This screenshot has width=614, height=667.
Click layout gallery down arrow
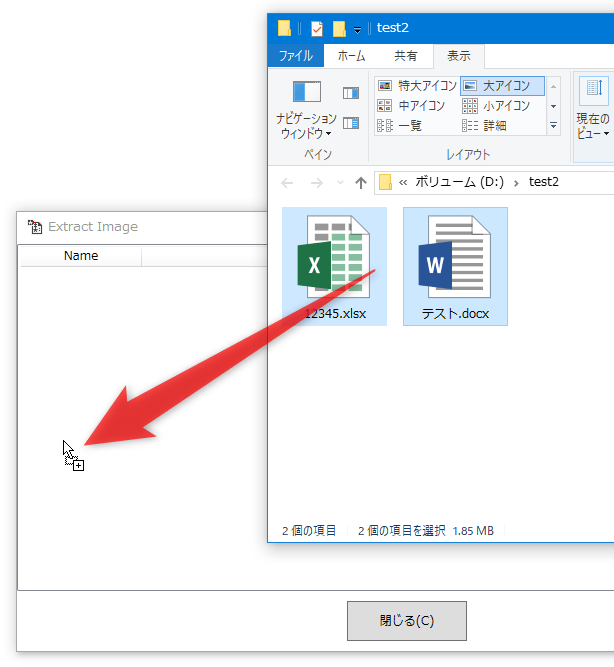[554, 106]
